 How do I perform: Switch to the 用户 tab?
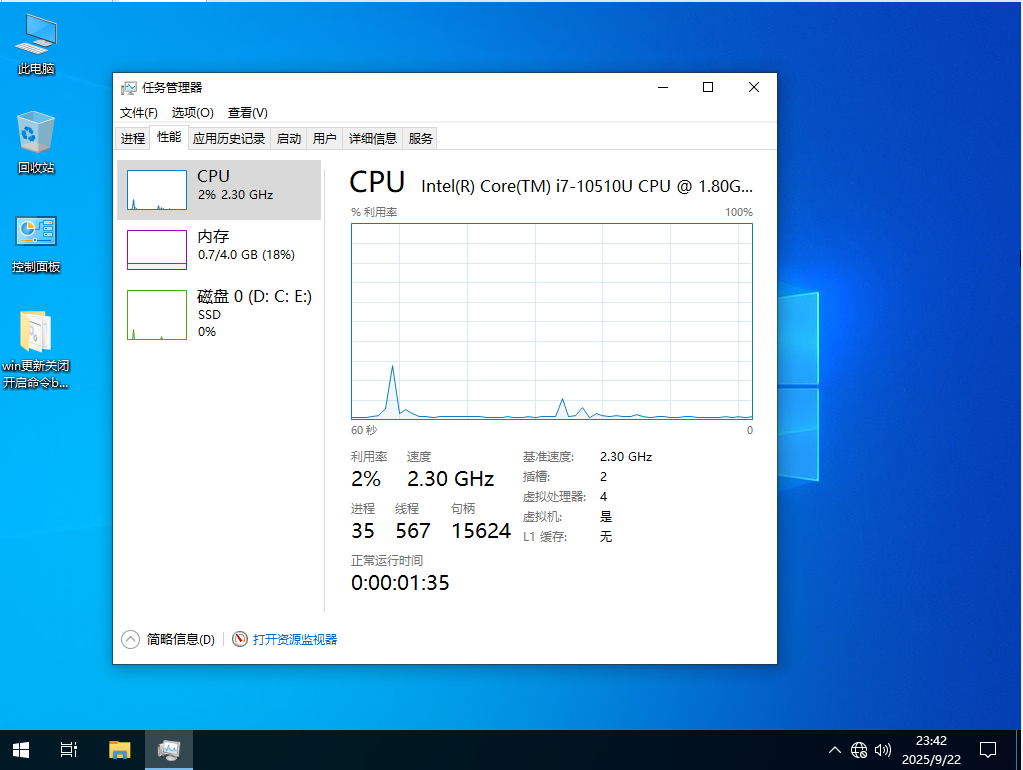324,138
